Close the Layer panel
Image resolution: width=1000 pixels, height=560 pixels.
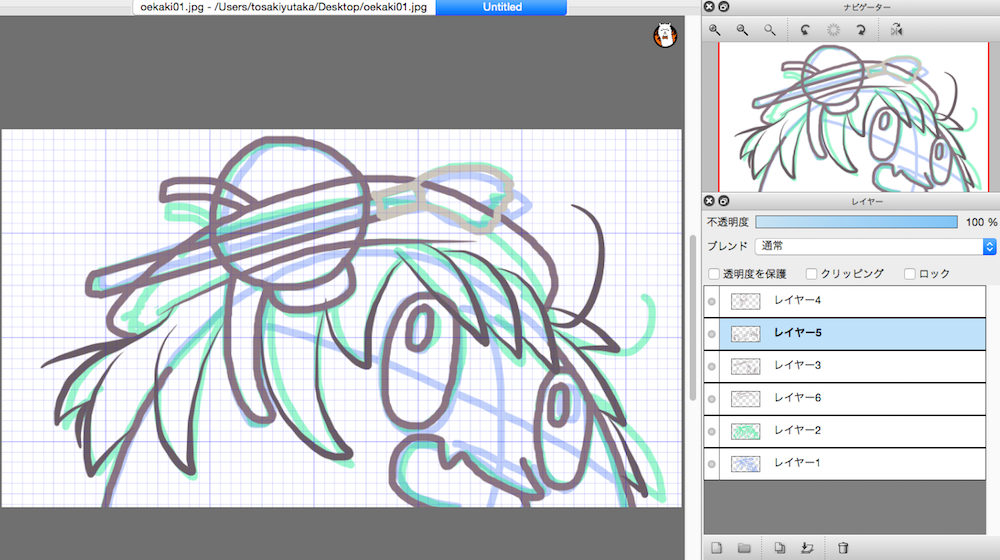[x=709, y=201]
